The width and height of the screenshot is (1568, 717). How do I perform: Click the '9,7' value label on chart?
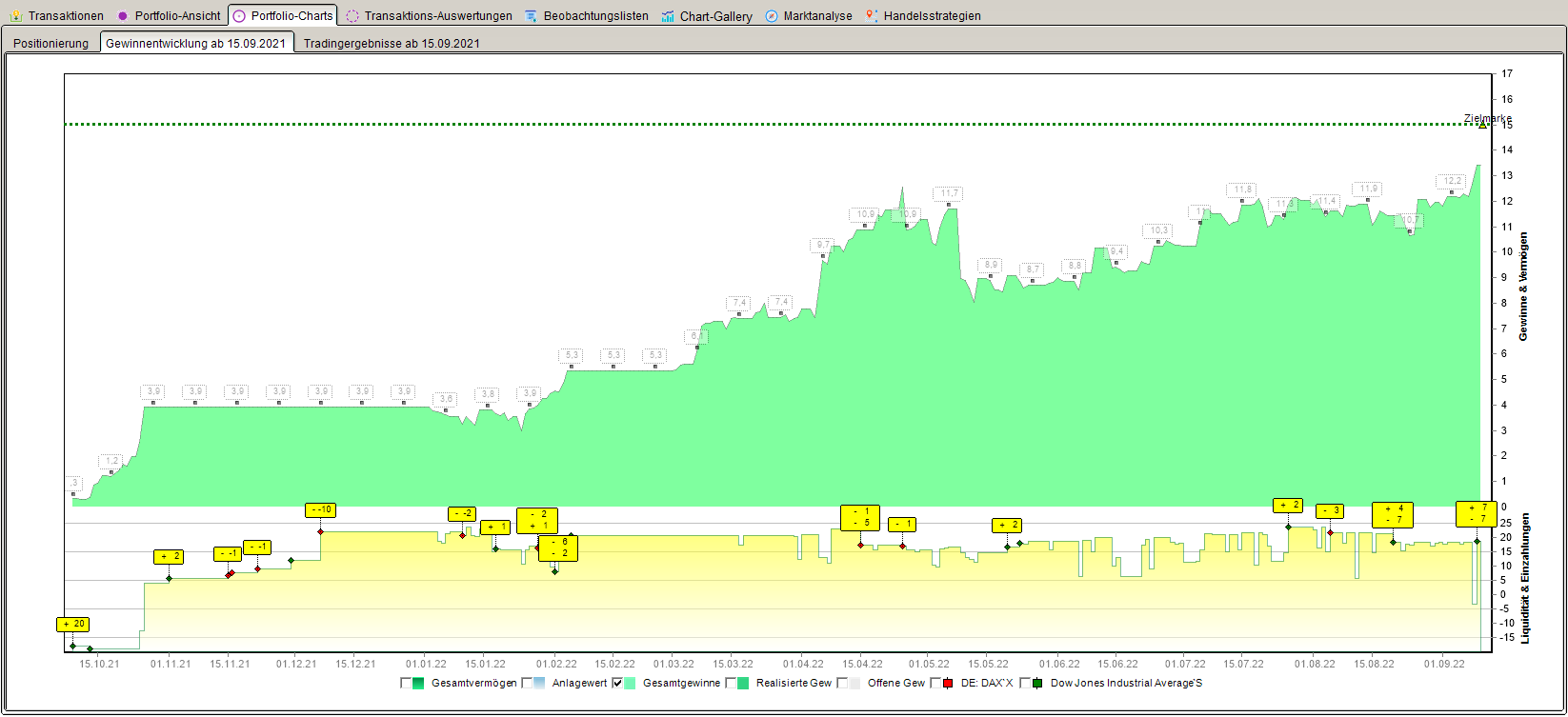823,245
